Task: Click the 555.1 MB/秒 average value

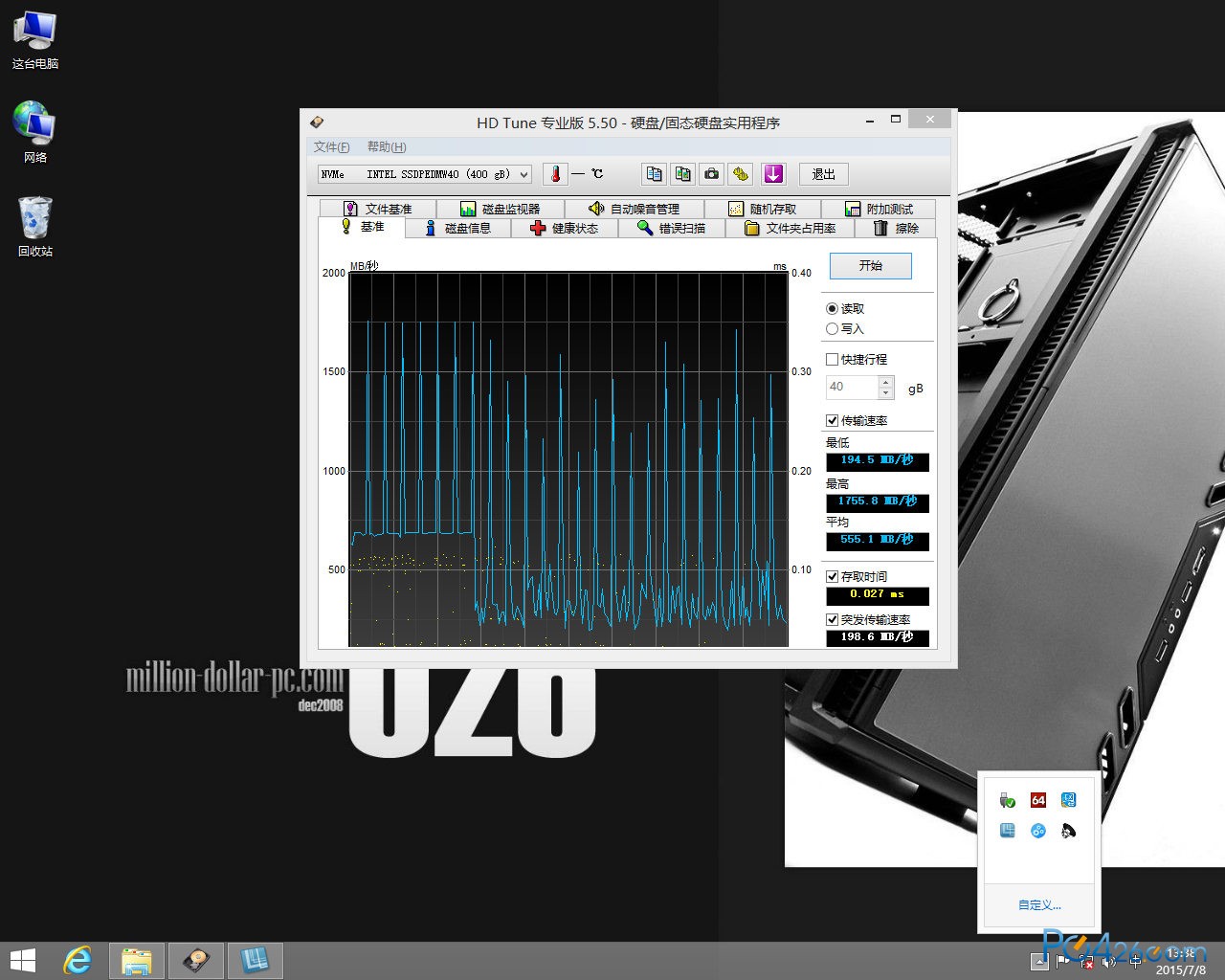Action: tap(878, 540)
